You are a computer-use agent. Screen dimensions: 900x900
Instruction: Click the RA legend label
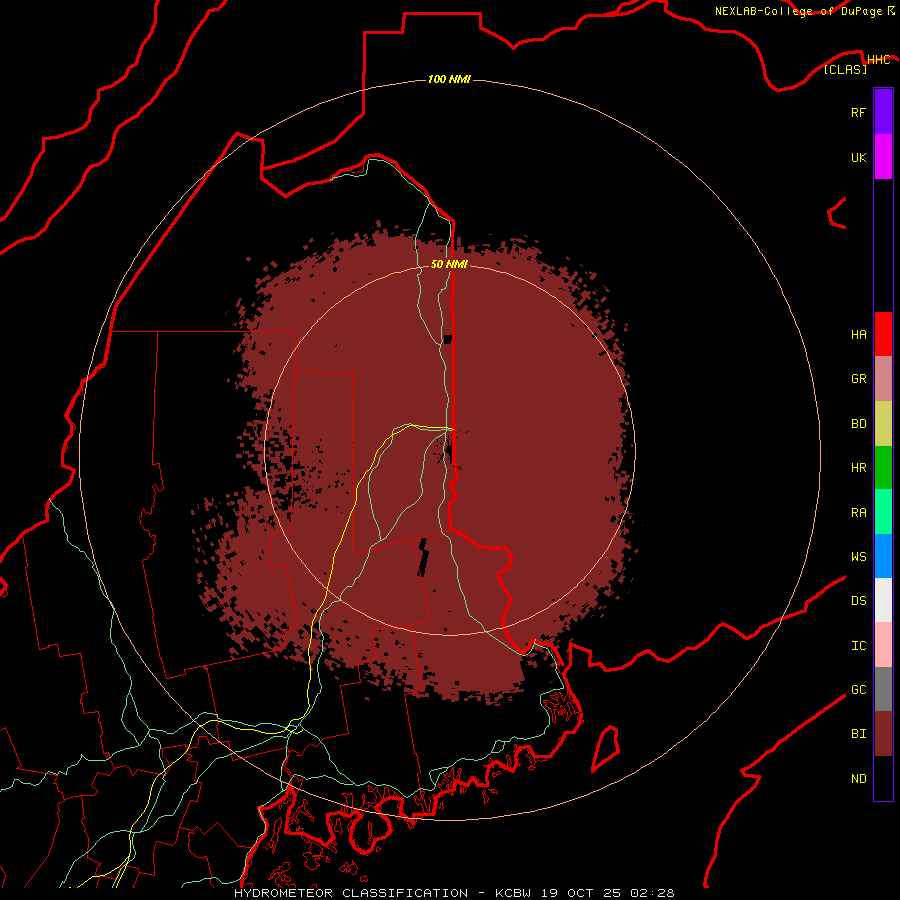click(858, 513)
